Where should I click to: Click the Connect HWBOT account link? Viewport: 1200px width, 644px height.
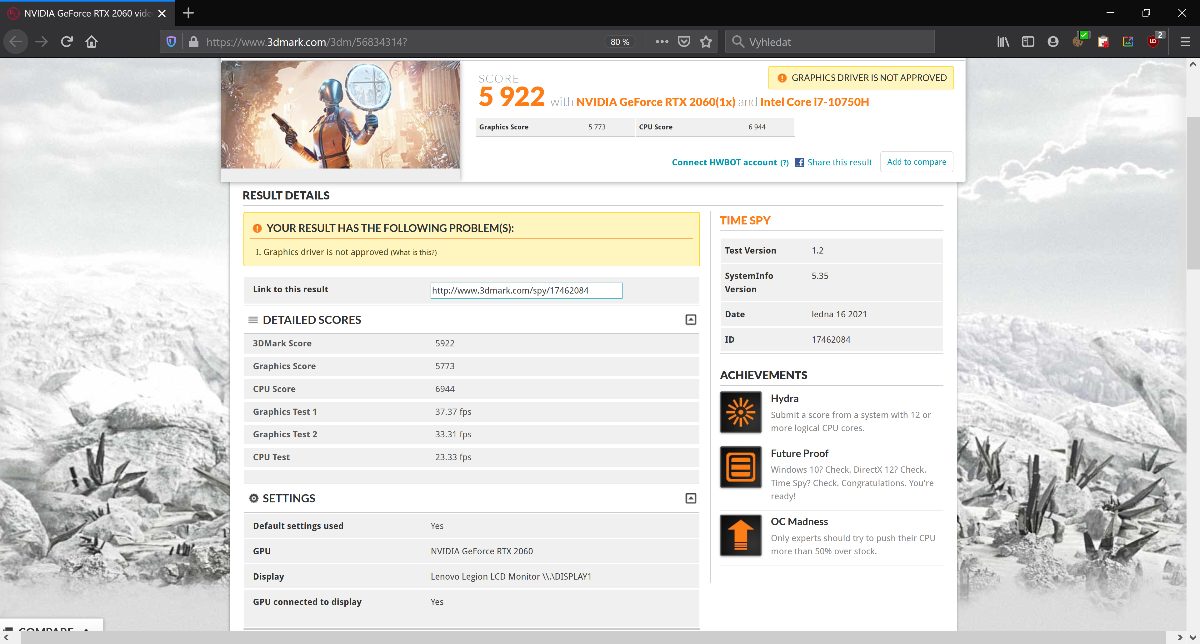[x=724, y=162]
